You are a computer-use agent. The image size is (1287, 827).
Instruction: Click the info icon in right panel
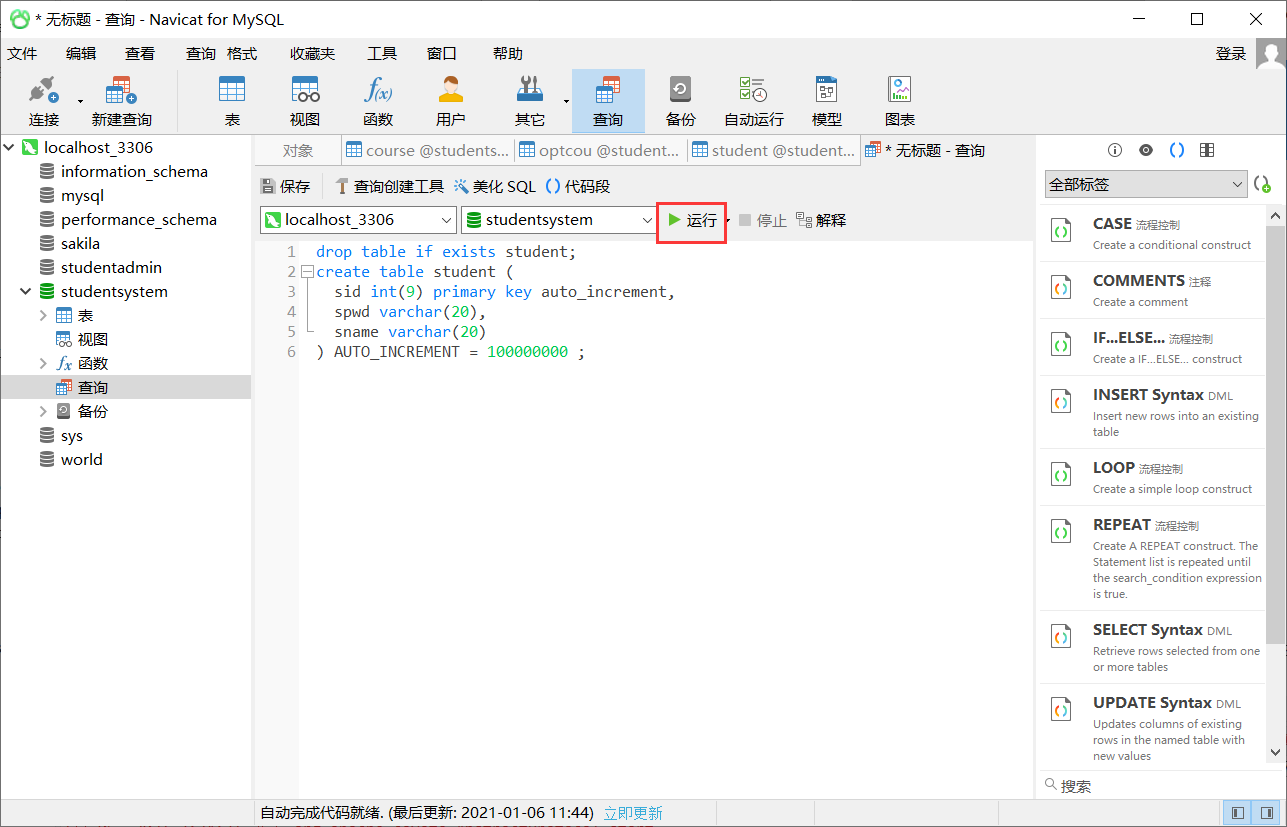pos(1115,150)
